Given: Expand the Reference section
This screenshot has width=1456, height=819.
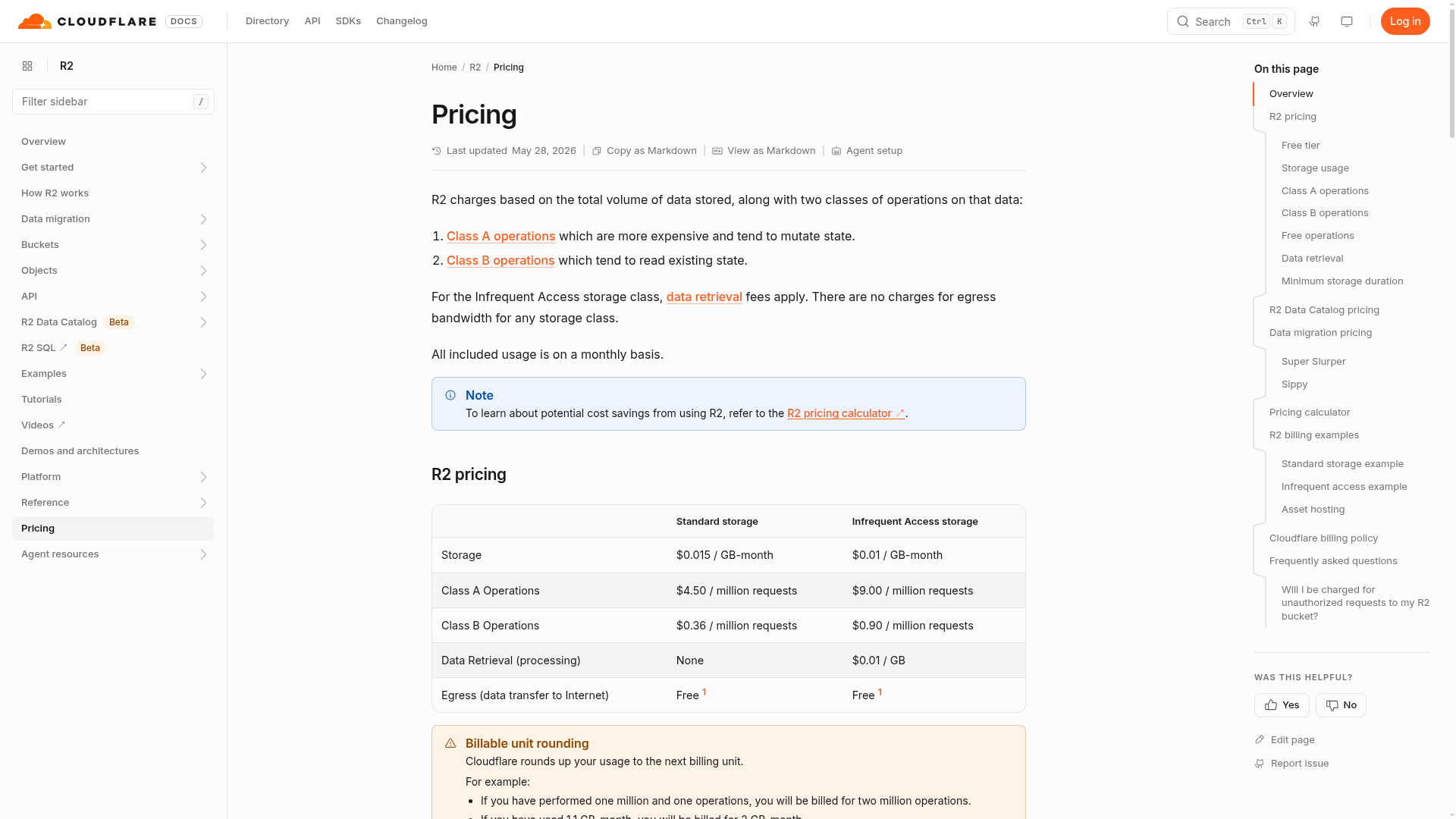Looking at the screenshot, I should tap(203, 503).
